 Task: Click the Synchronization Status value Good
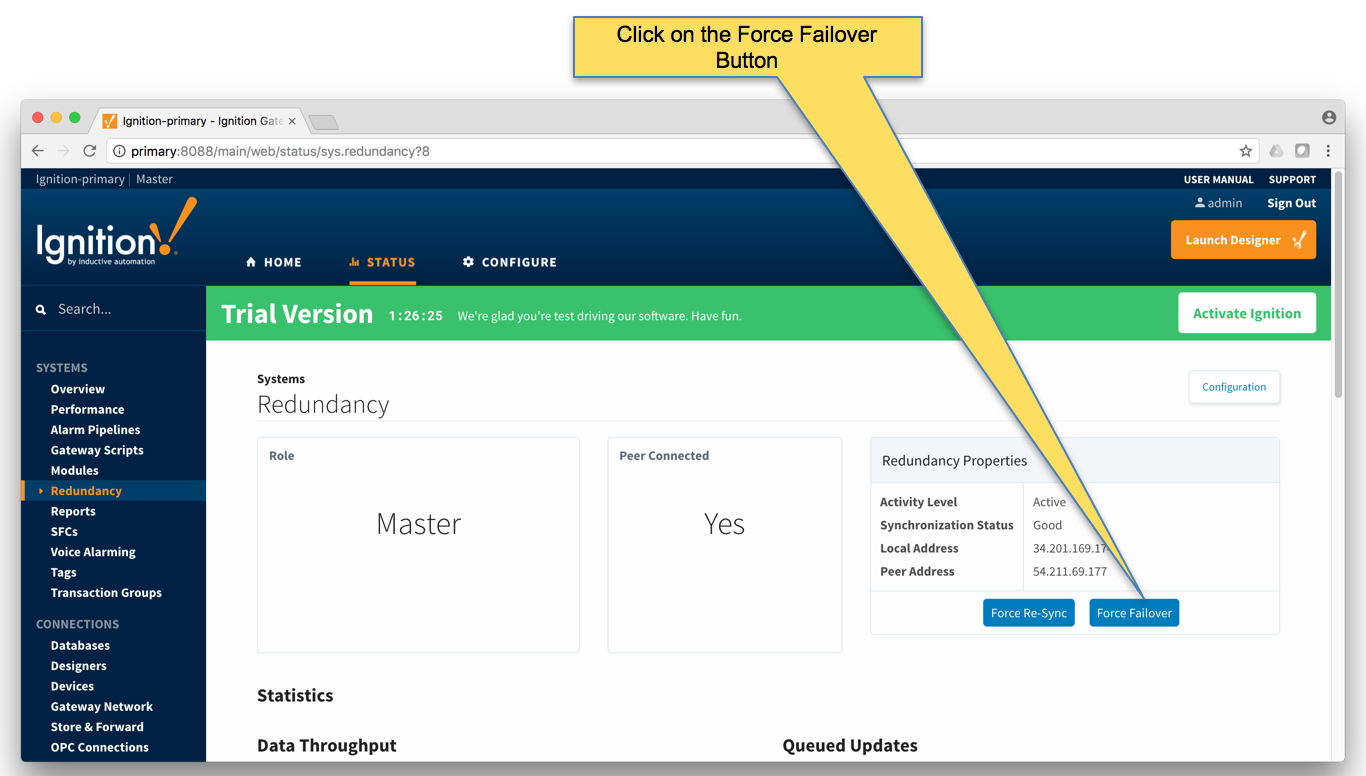[1047, 525]
